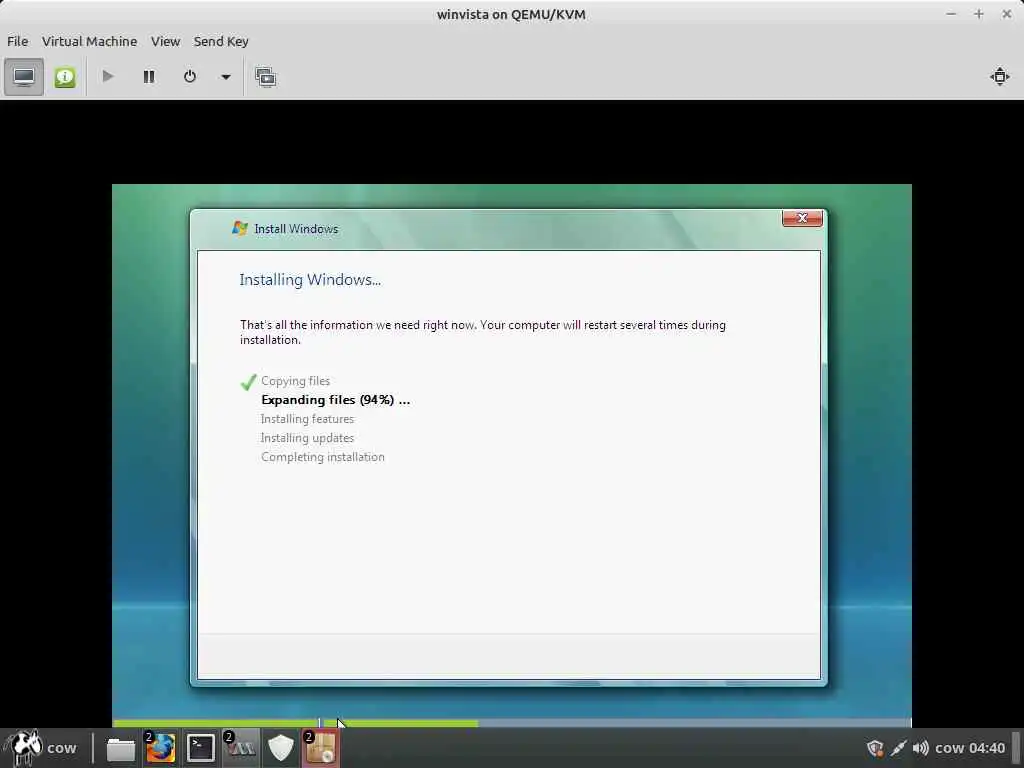Click the network connection tray icon
Screen dimensions: 1024x768
(899, 748)
